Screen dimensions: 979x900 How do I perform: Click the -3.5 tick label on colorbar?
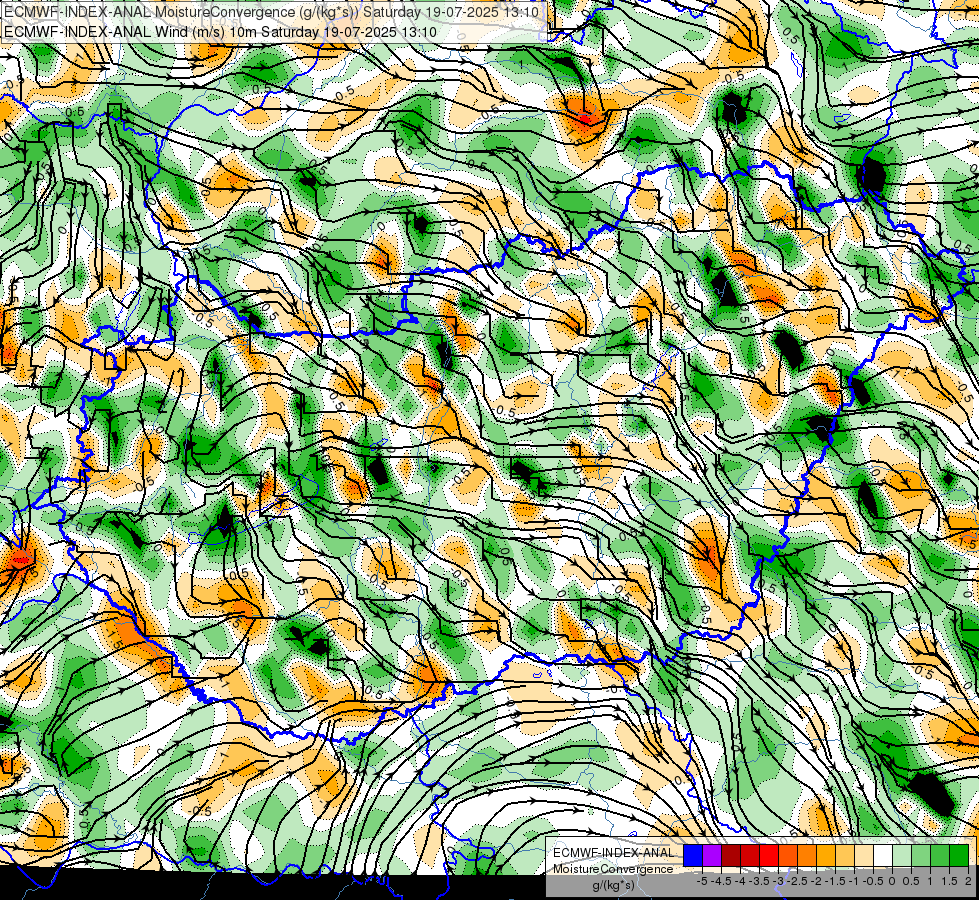click(x=759, y=881)
